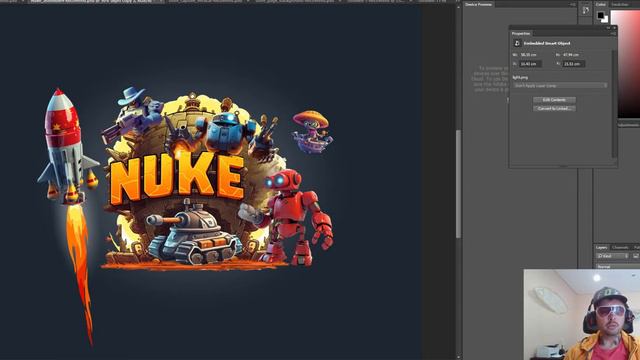Click the active document tab
Screen dimensions: 640x360
click(x=96, y=1)
